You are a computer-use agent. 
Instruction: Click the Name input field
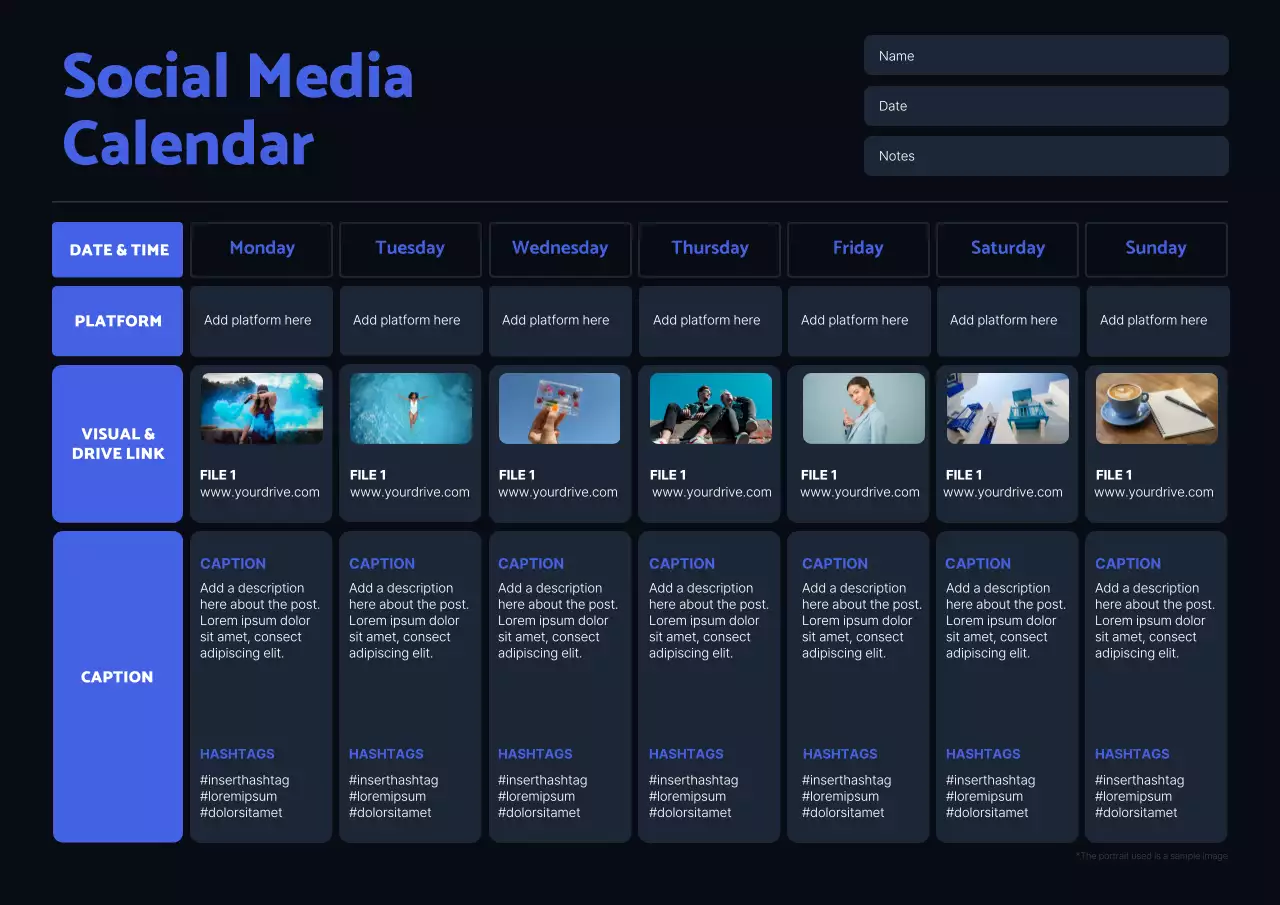pos(1046,55)
